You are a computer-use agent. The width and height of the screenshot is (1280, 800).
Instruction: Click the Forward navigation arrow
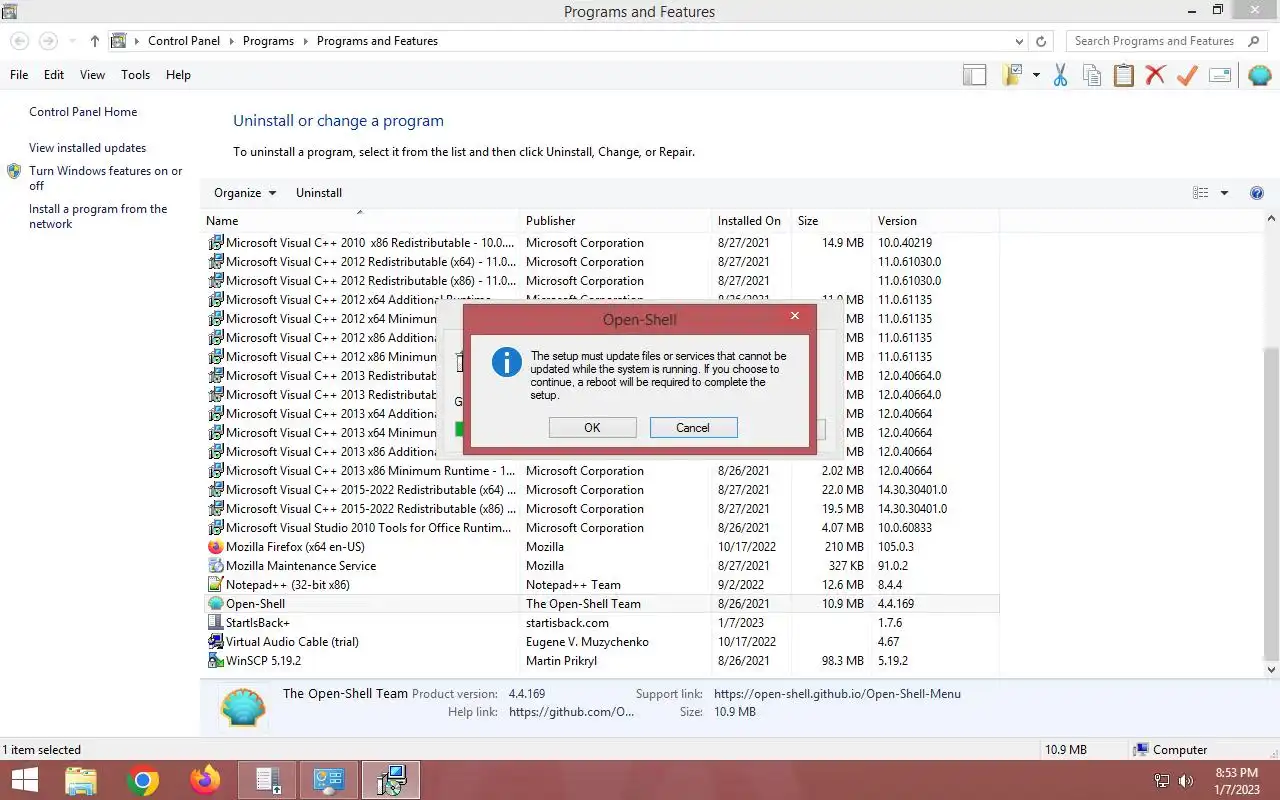click(48, 41)
